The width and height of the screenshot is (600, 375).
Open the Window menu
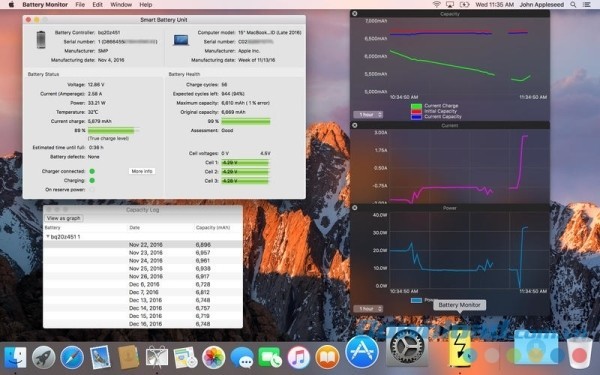[121, 5]
